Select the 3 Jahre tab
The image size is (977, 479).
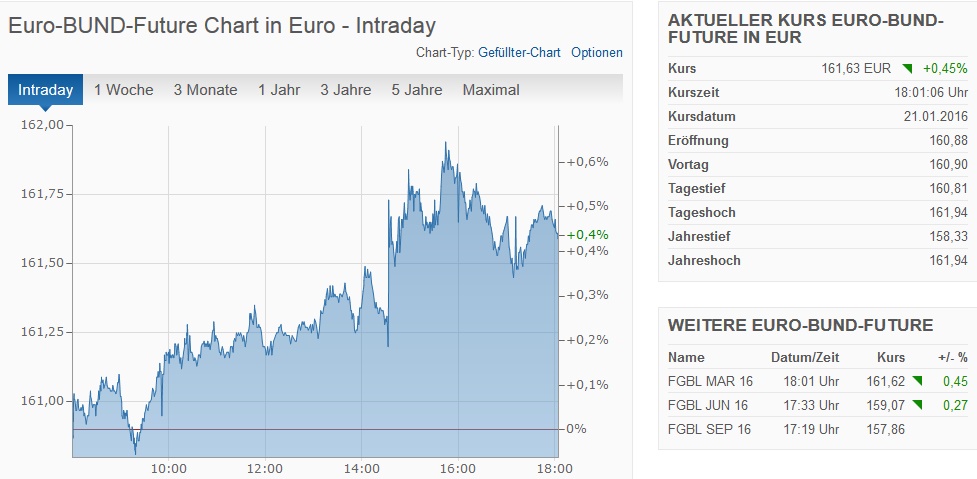pos(346,90)
